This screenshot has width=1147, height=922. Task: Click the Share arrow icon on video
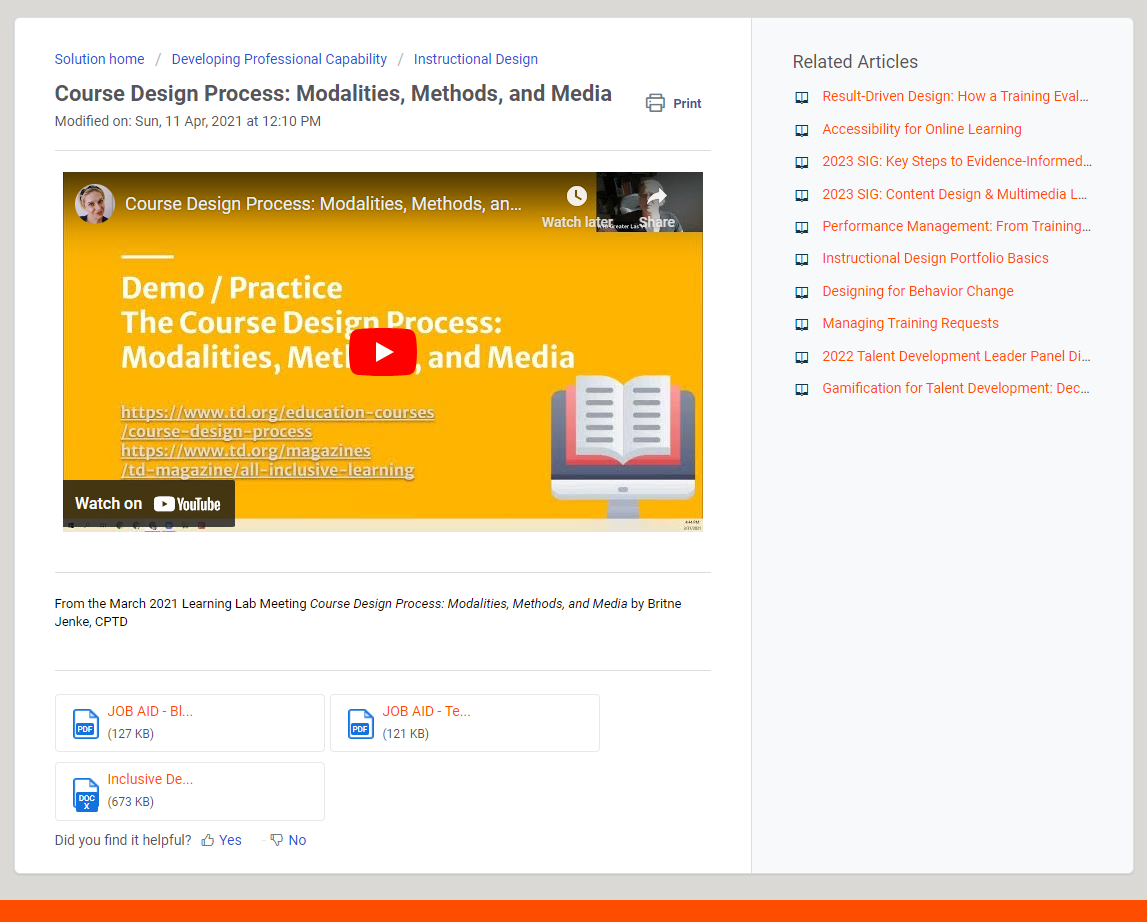656,196
